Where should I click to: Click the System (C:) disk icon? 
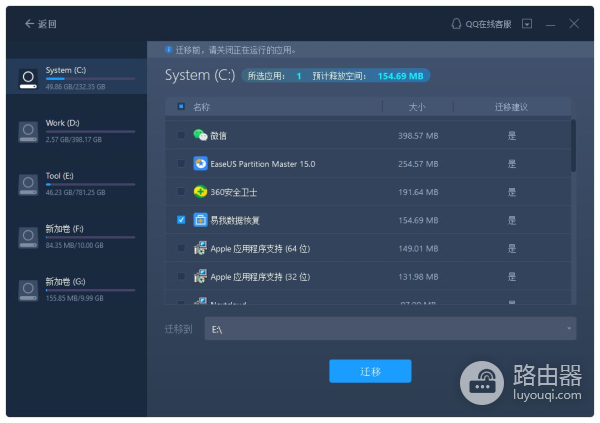point(28,79)
